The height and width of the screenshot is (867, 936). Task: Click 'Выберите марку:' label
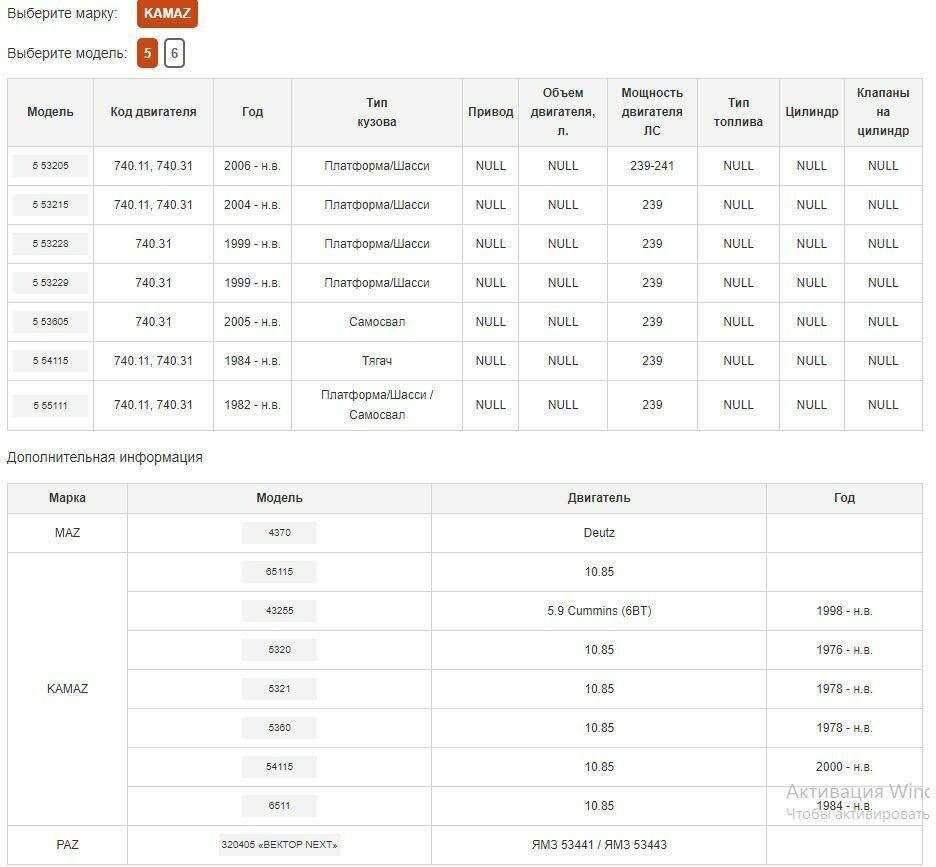point(62,13)
